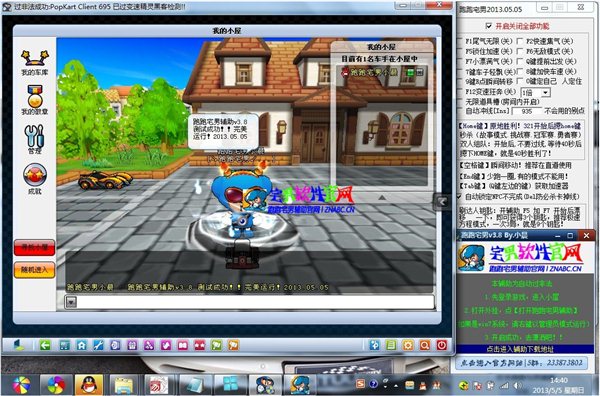
Task: Enable Q键提前出发 checkbox
Action: coord(520,61)
